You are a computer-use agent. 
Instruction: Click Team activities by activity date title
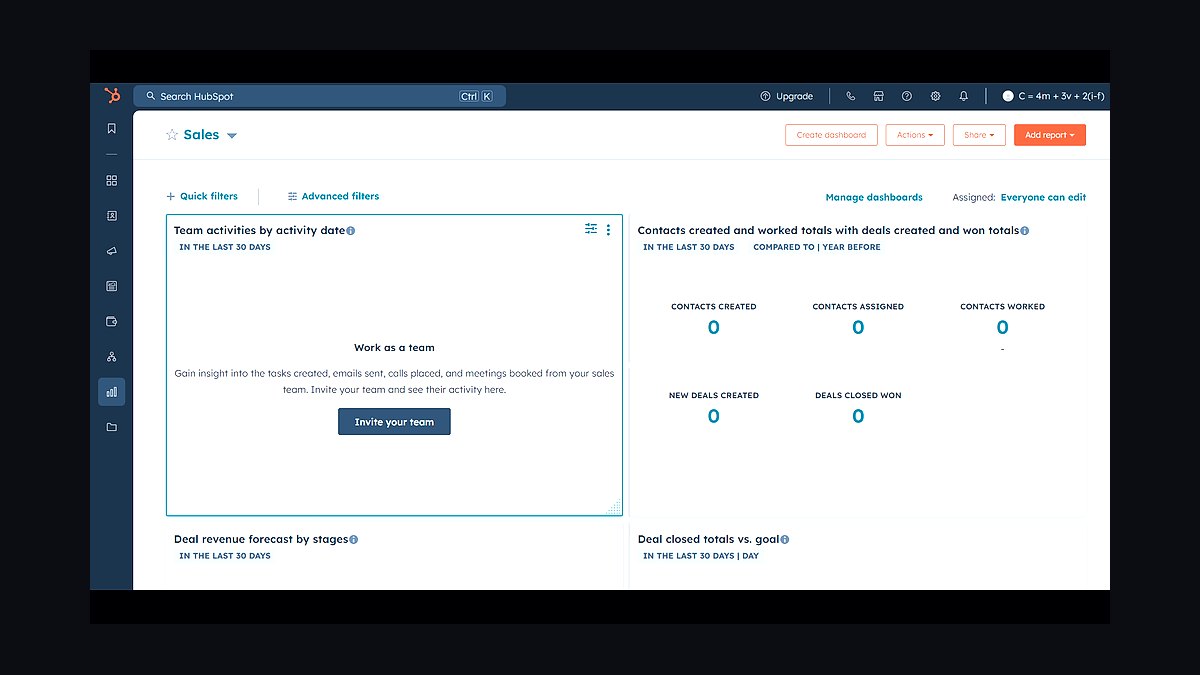pyautogui.click(x=259, y=231)
